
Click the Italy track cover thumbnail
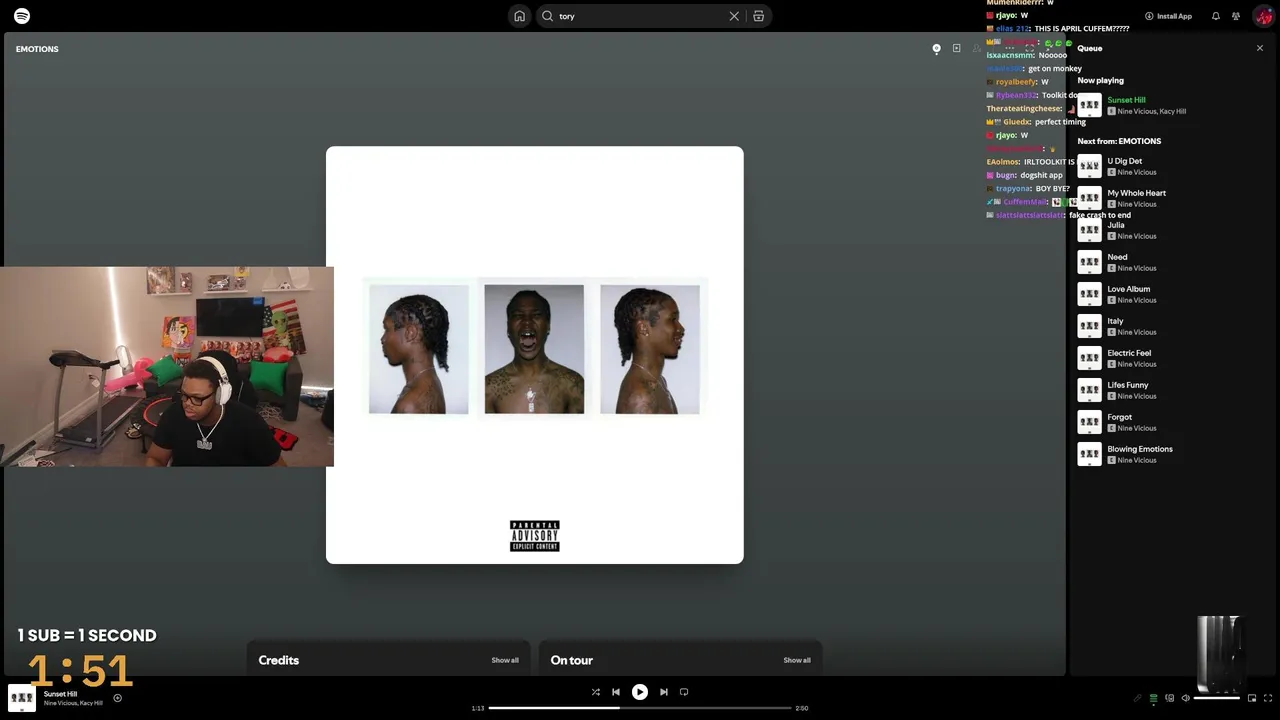pos(1089,326)
